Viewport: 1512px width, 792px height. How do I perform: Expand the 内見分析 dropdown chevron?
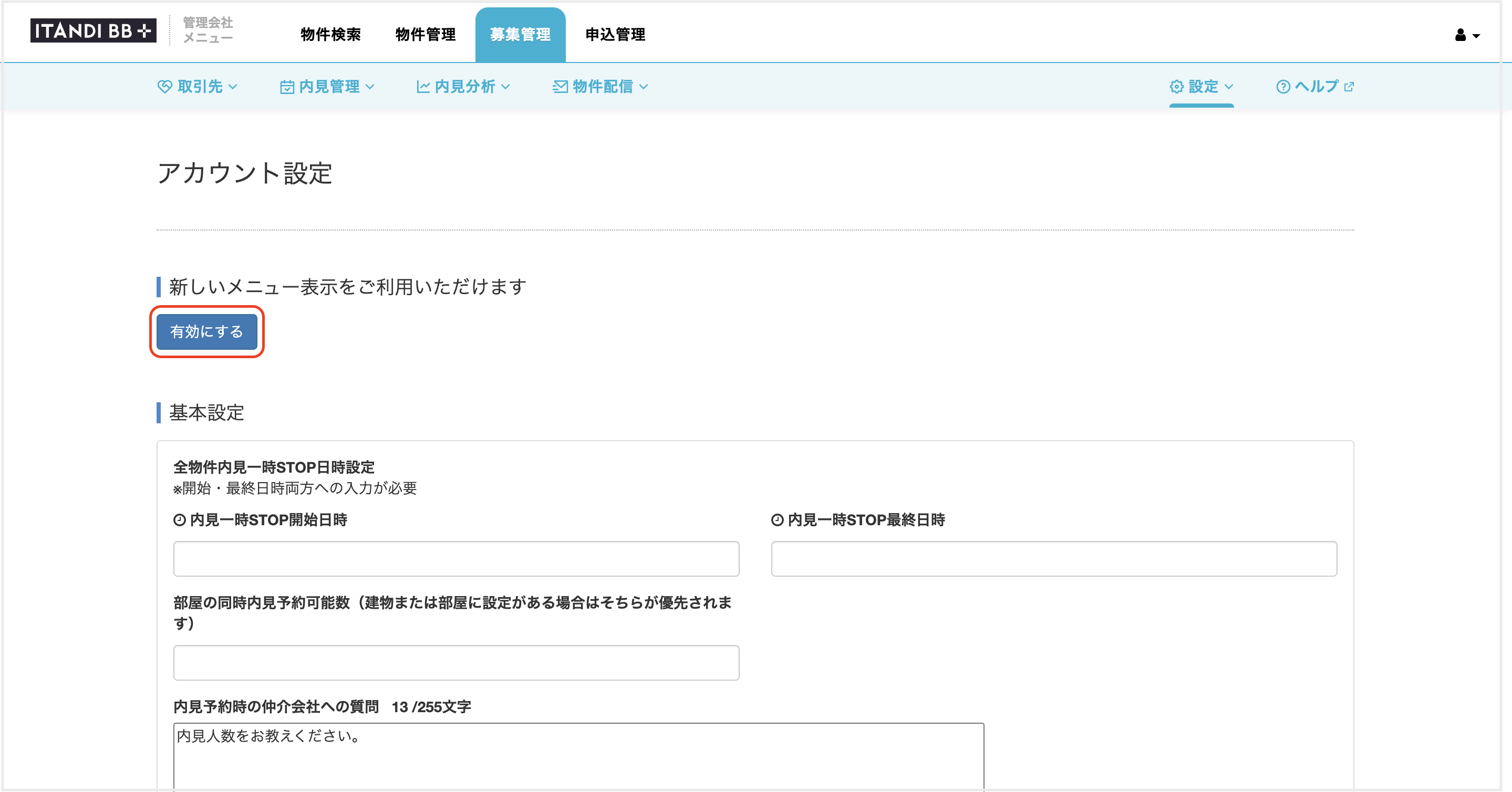(505, 87)
